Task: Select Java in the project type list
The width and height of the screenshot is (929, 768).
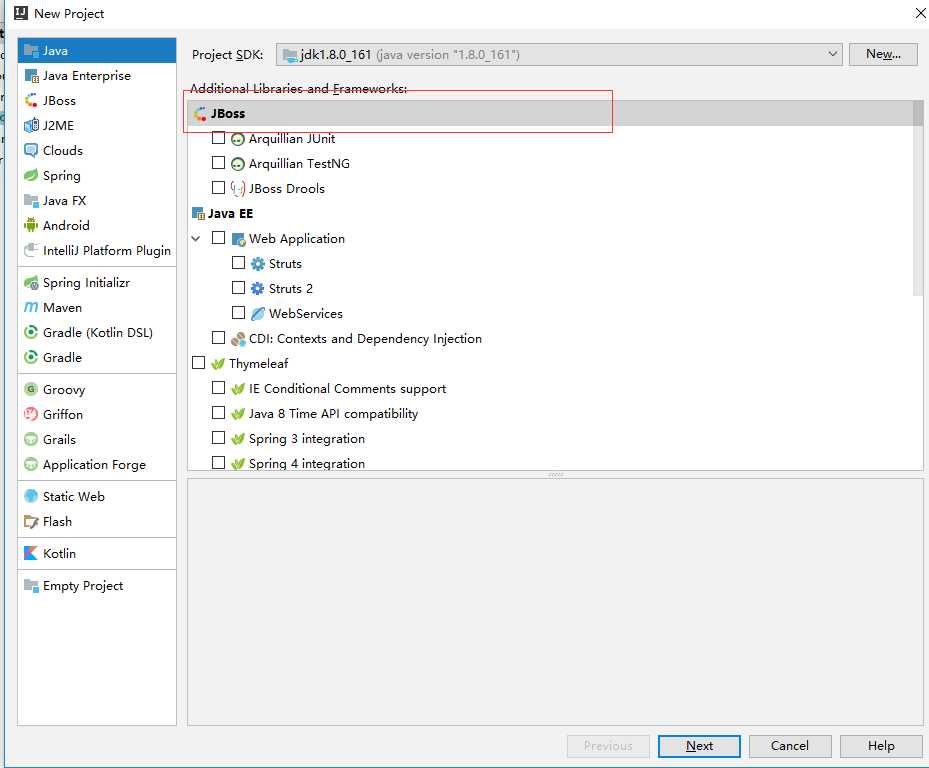Action: coord(97,51)
